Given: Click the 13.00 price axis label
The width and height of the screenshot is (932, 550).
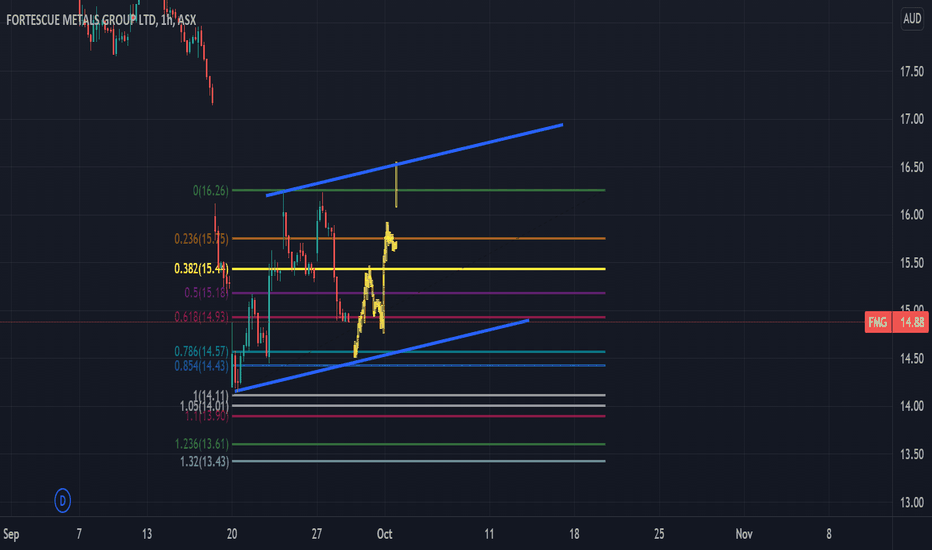Looking at the screenshot, I should pos(911,502).
